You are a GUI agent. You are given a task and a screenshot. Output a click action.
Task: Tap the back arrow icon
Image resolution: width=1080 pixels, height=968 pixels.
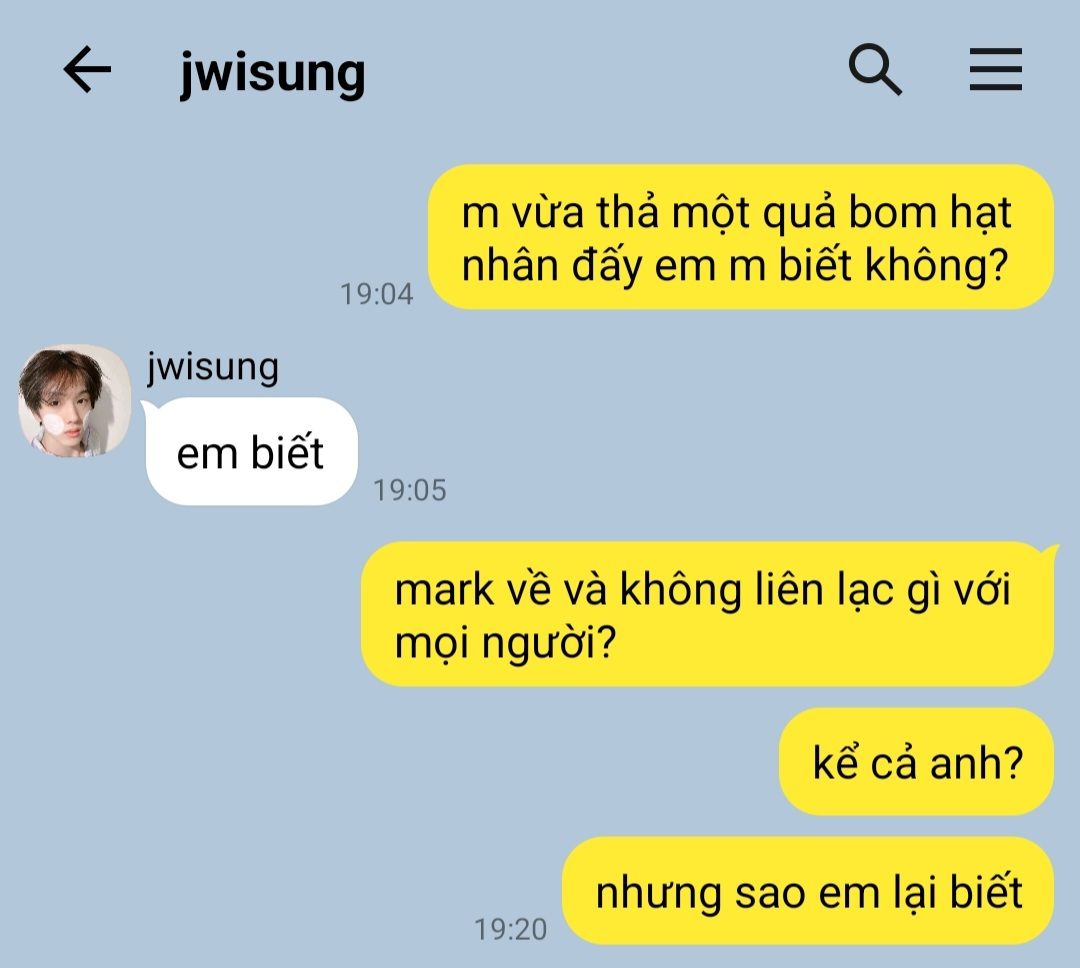(x=87, y=70)
